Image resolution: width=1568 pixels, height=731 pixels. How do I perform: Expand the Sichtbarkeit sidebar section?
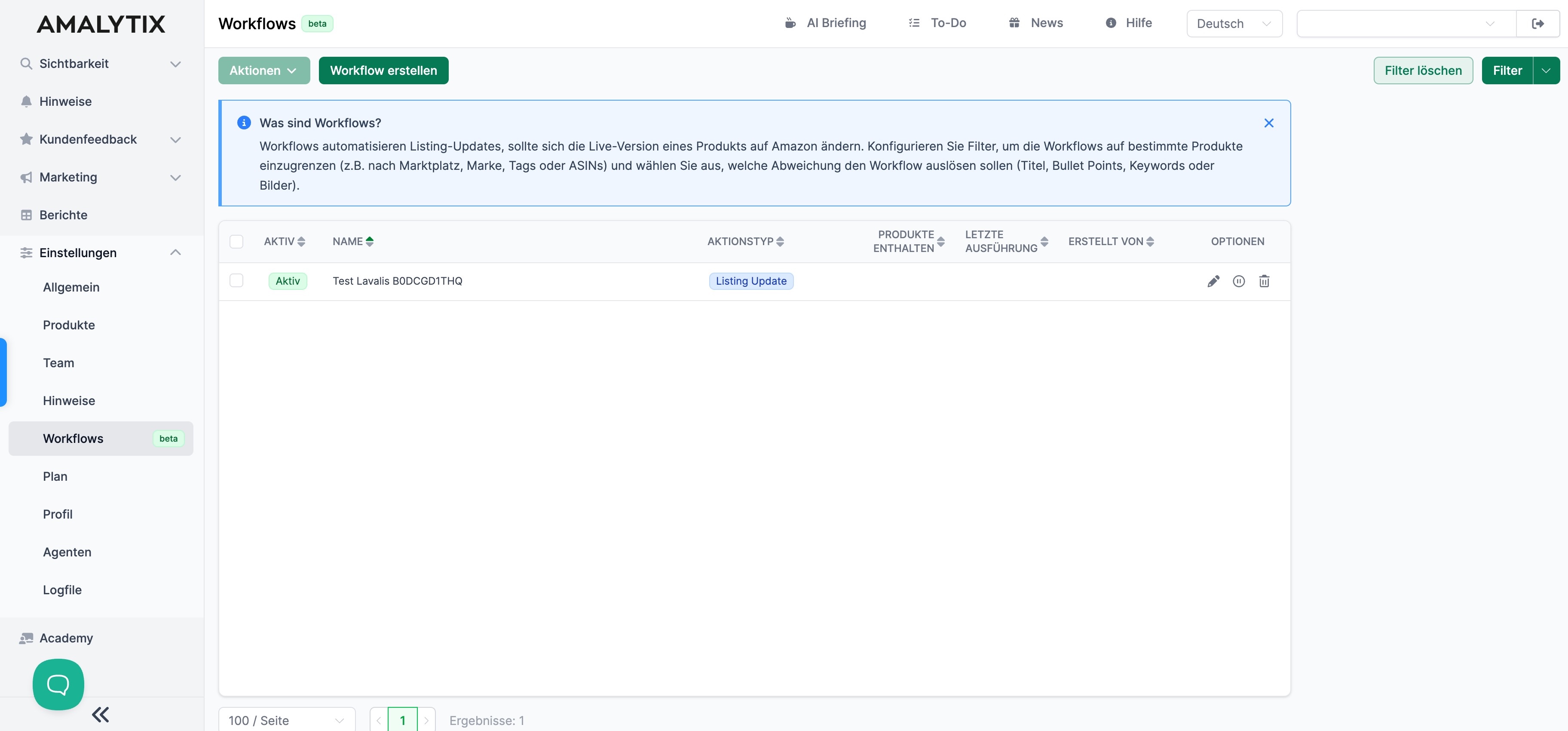click(101, 64)
